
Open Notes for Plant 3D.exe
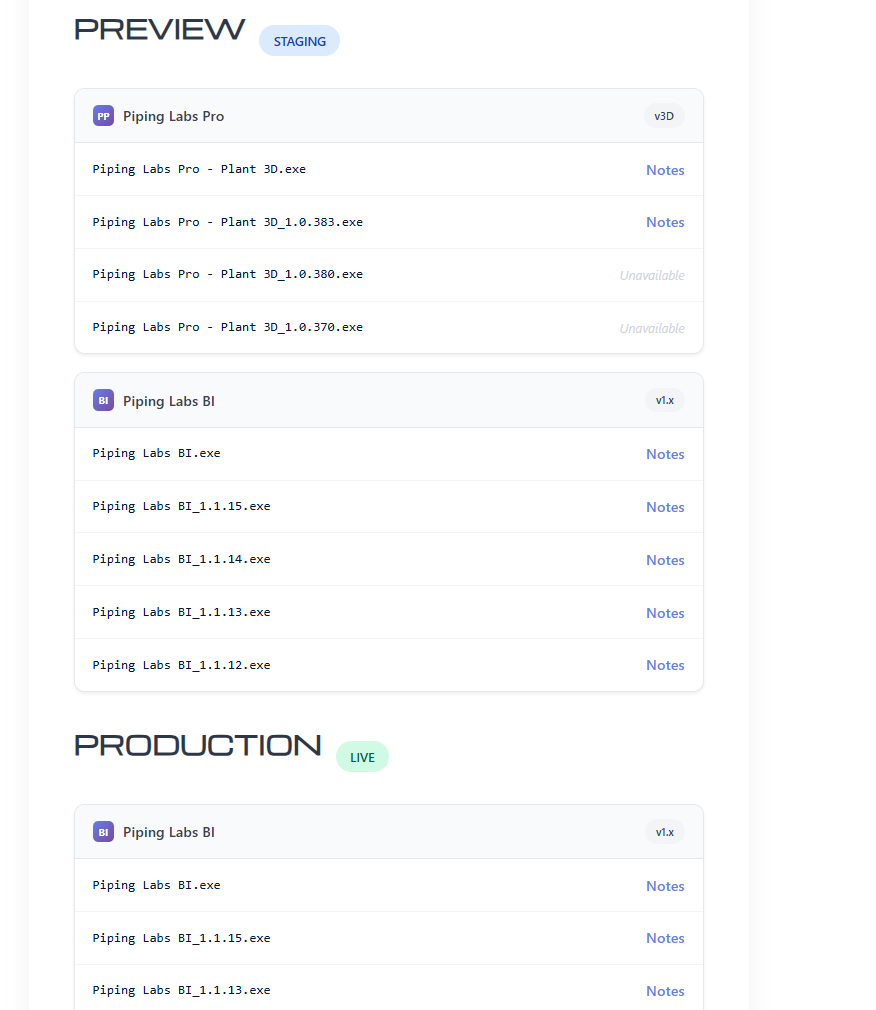point(665,170)
